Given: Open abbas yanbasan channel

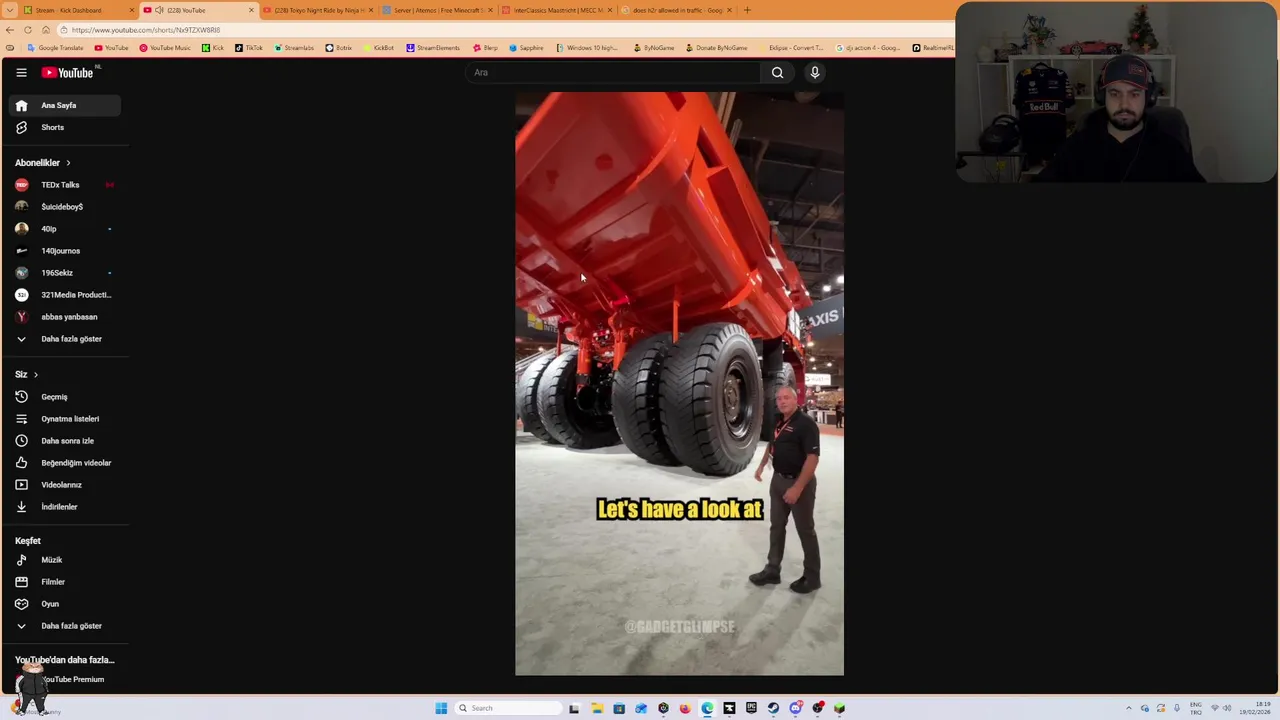Looking at the screenshot, I should coord(64,317).
